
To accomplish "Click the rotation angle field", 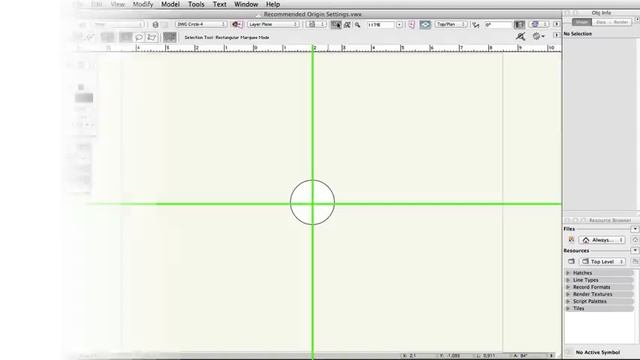I will 498,25.
